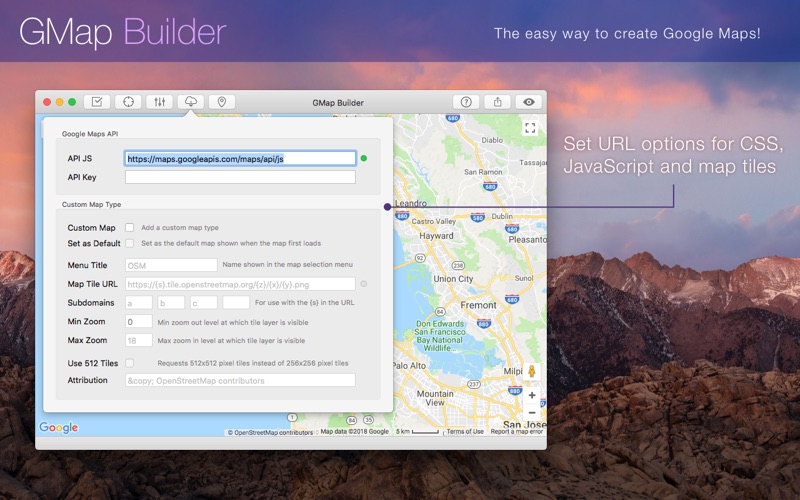Zoom in with the map plus button
The height and width of the screenshot is (500, 800).
point(532,395)
